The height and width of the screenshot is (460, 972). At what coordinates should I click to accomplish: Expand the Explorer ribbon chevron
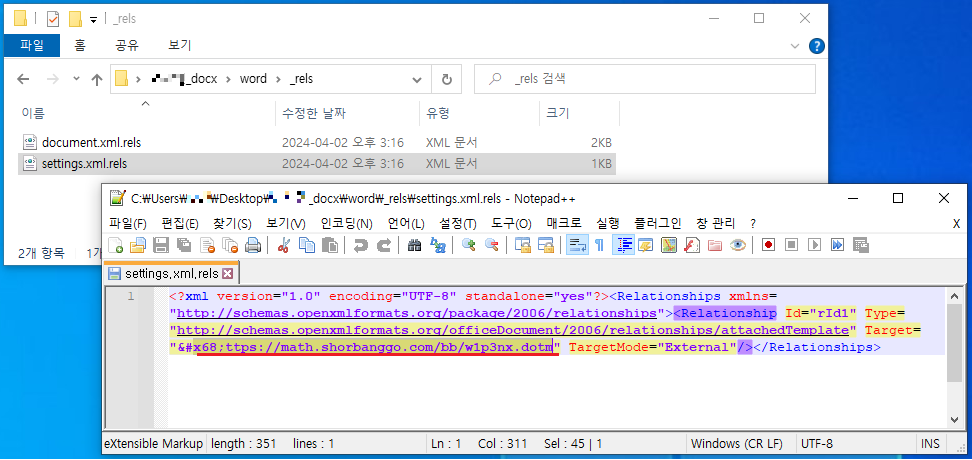[x=795, y=46]
